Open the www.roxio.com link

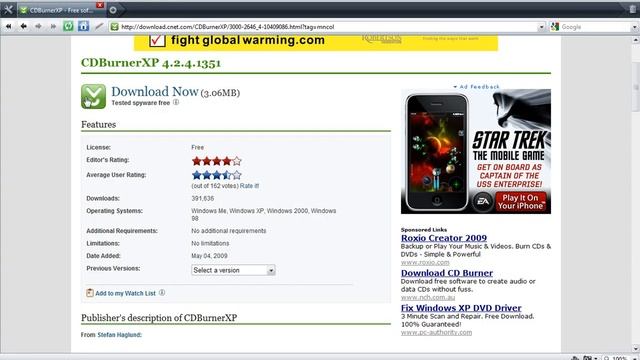[x=425, y=262]
